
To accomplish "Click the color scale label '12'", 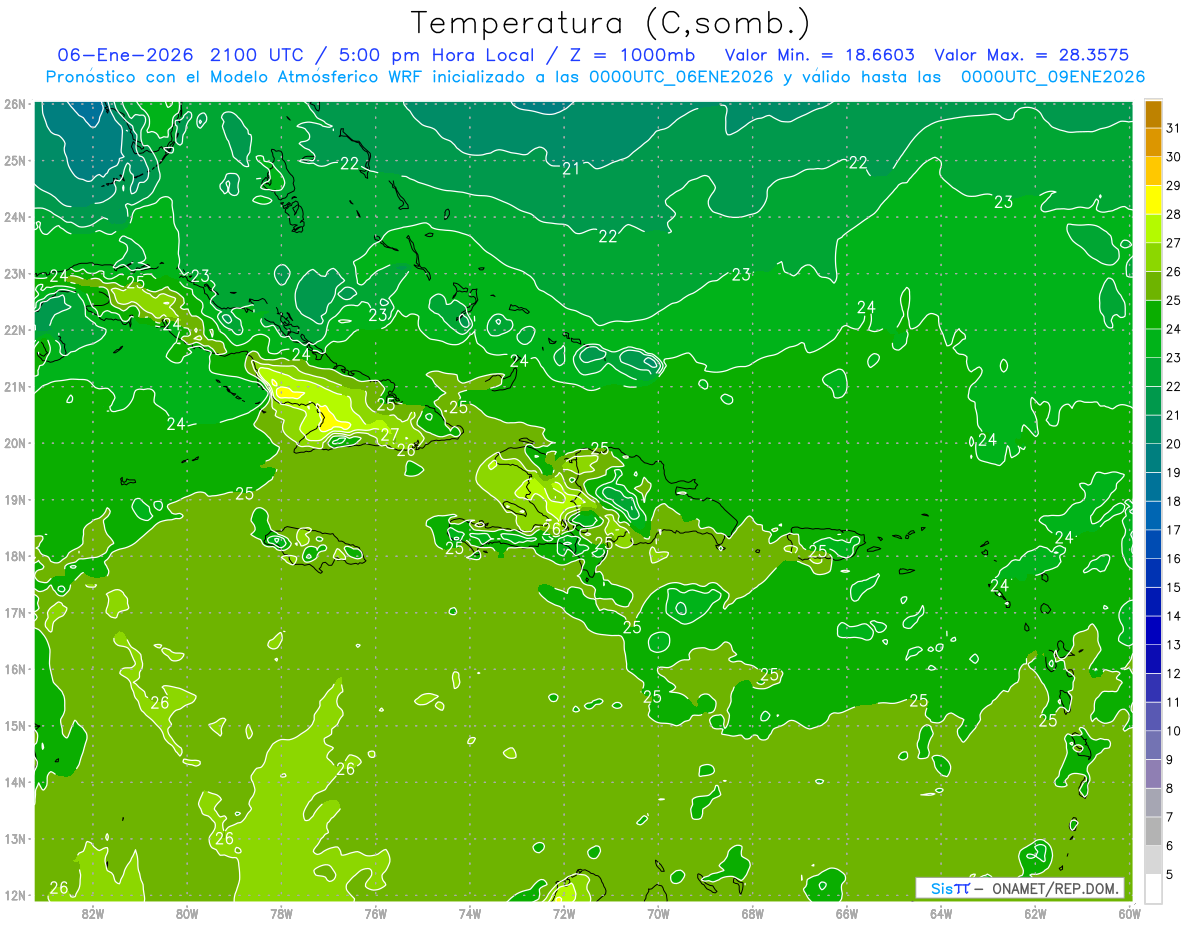I will click(1174, 673).
